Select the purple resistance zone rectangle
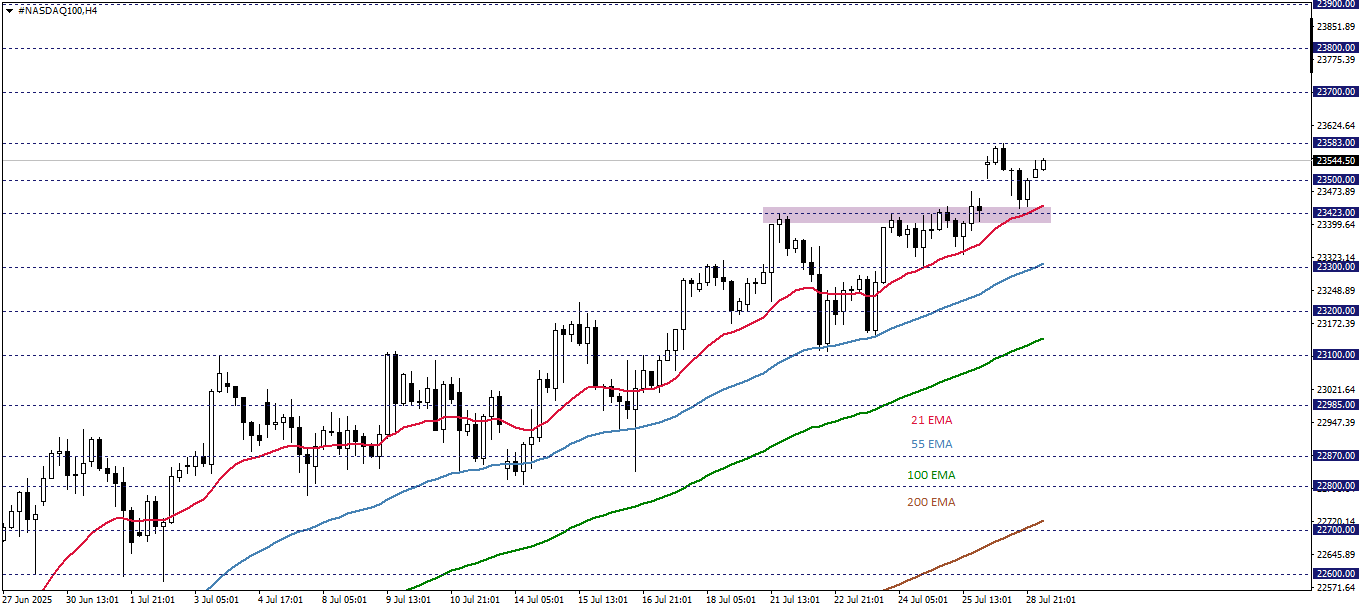Viewport: 1362px width, 611px height. 907,215
